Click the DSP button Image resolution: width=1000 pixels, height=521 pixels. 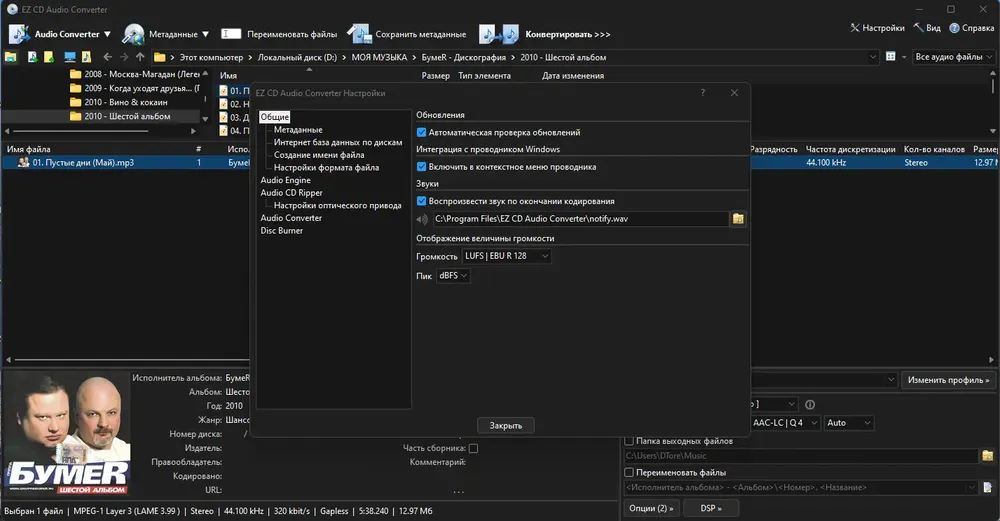coord(711,508)
